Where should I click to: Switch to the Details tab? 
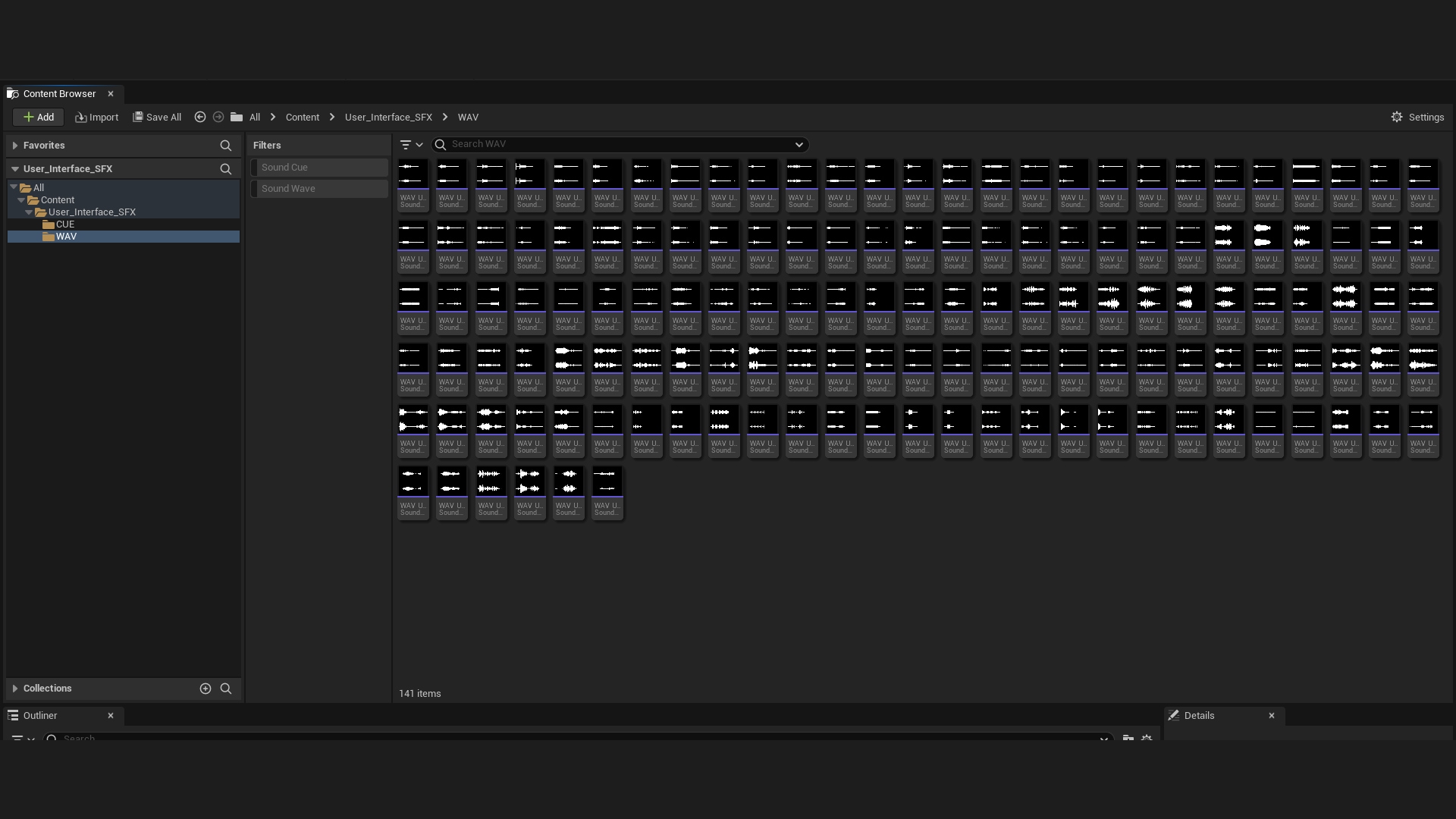[1200, 715]
